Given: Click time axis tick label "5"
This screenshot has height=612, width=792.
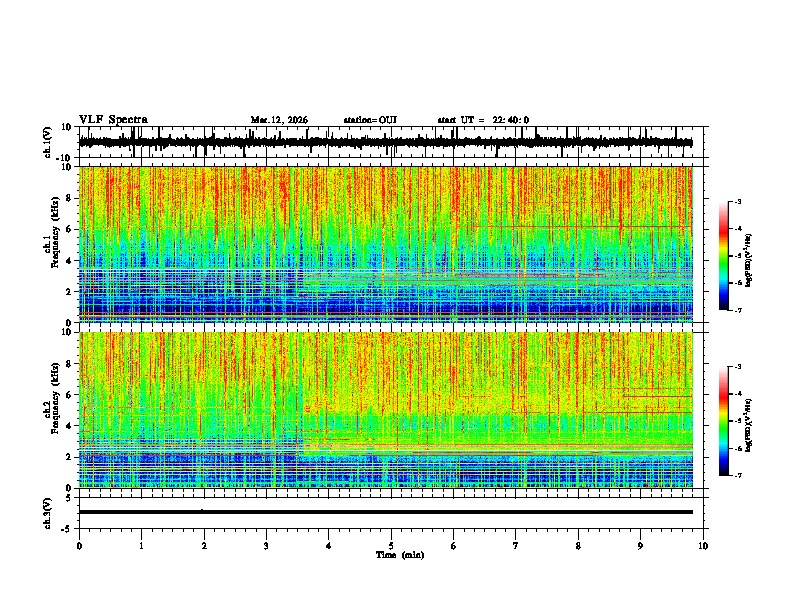Looking at the screenshot, I should 391,546.
